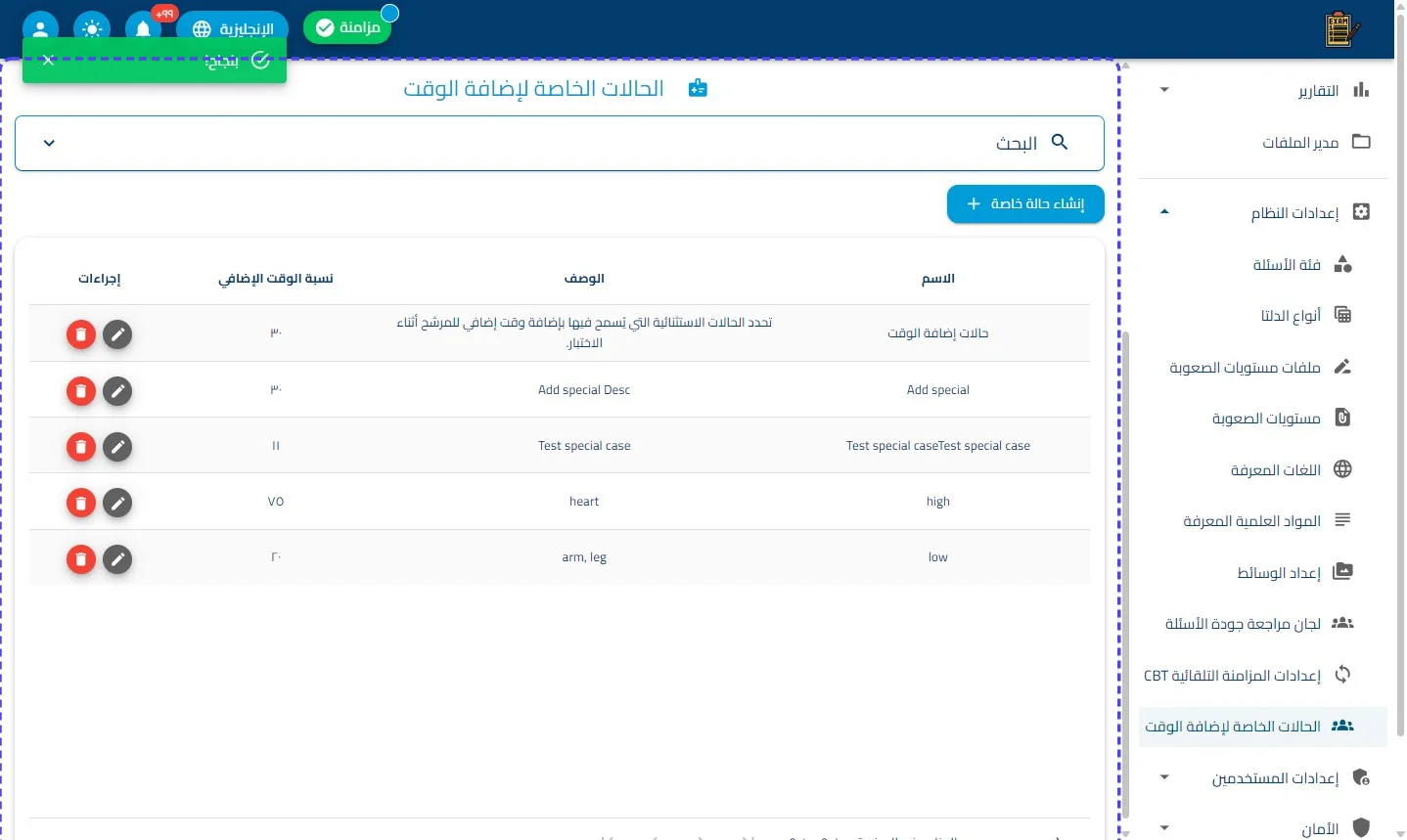Screen dimensions: 1407x840
Task: Click the الوصف column header
Action: click(x=584, y=279)
